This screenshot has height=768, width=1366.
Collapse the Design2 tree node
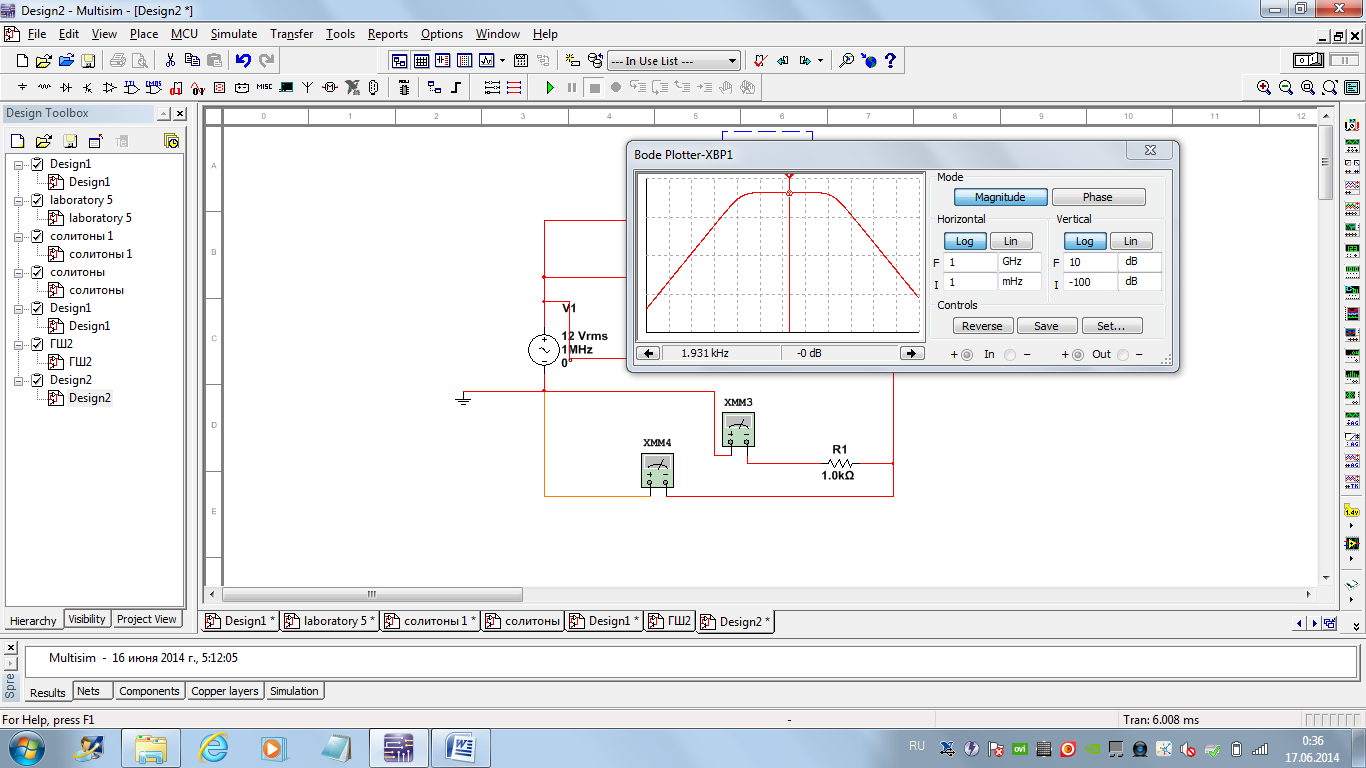click(x=20, y=380)
